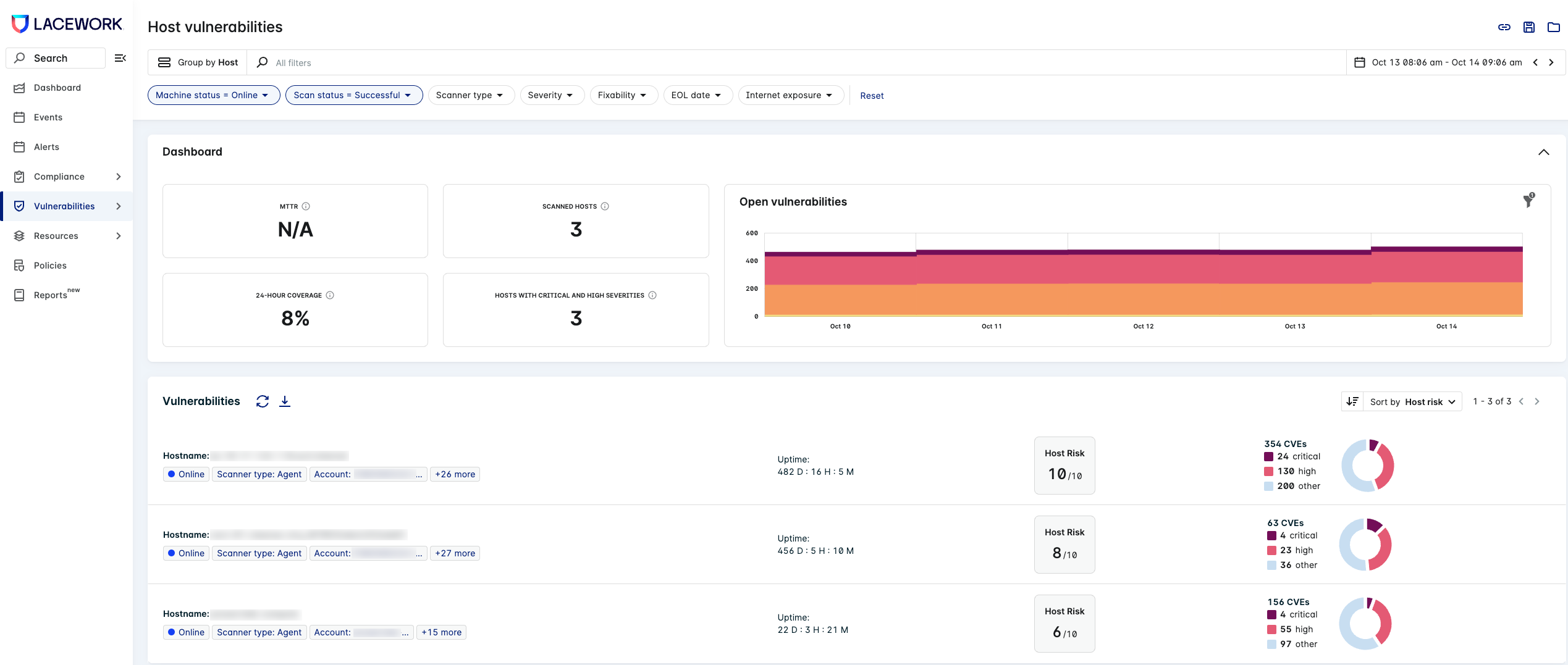Open the Events section in the sidebar
Viewport: 1568px width, 665px height.
[x=48, y=117]
